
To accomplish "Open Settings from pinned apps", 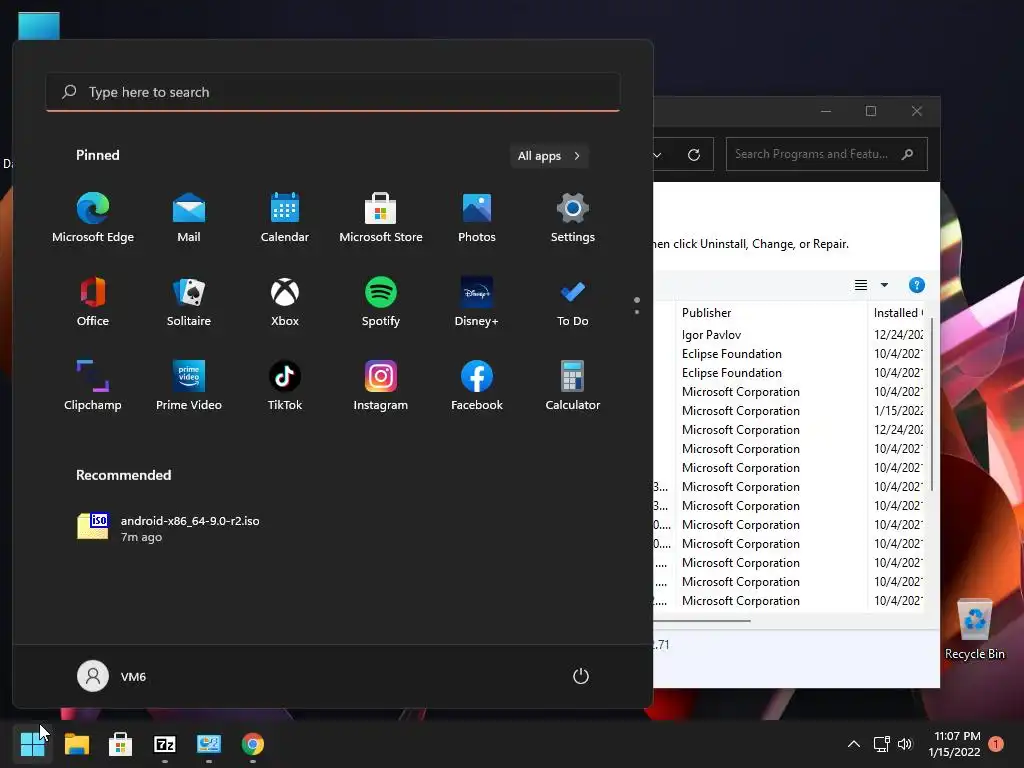I will click(x=573, y=217).
